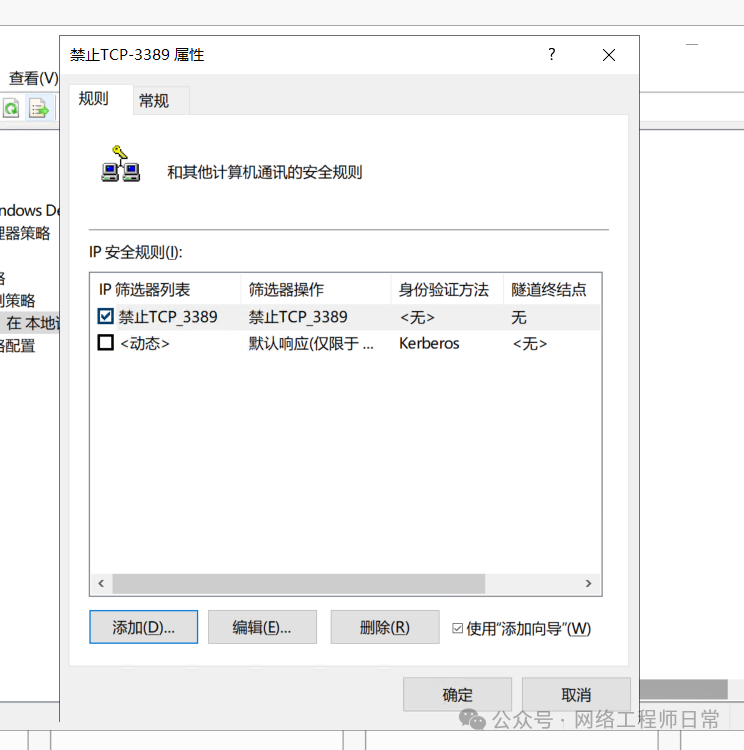
Task: Select the <动态> filter list entry
Action: pyautogui.click(x=145, y=343)
